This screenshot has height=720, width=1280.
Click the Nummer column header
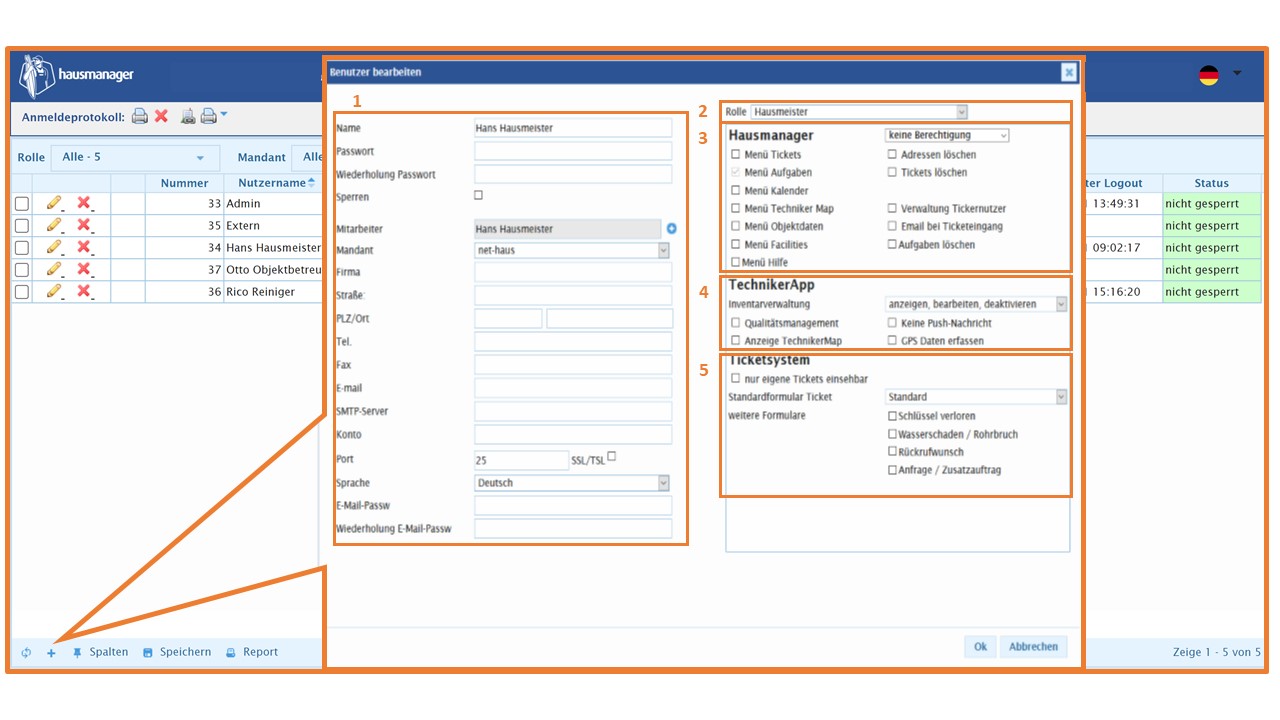[184, 183]
